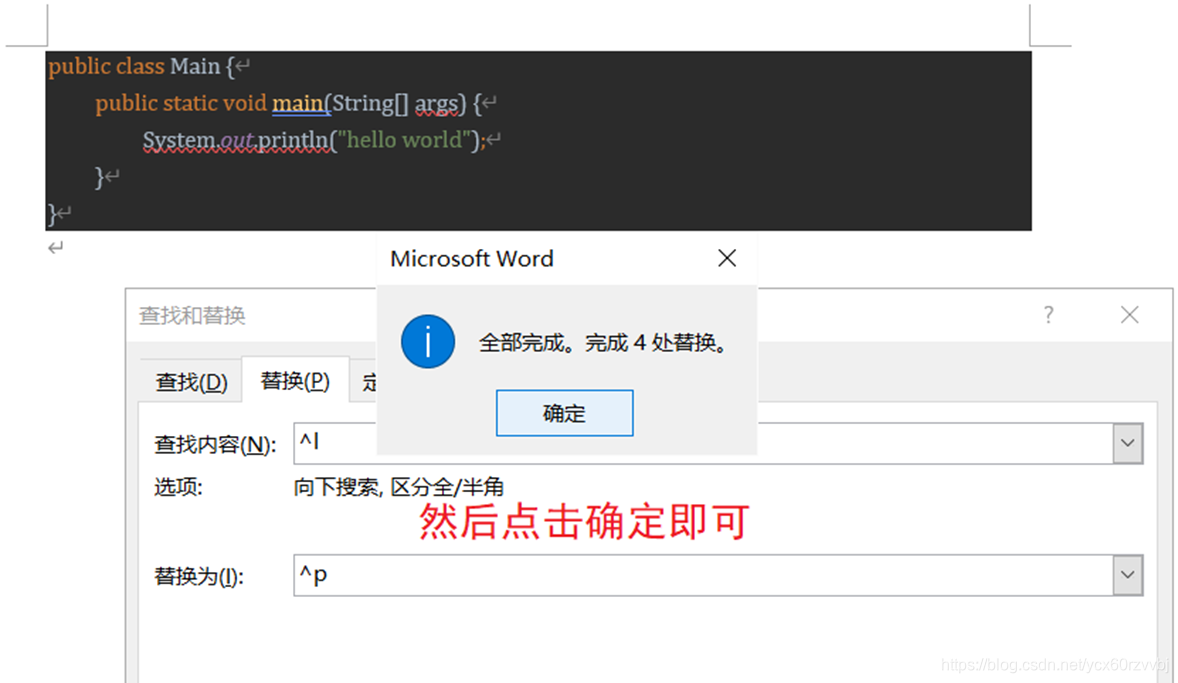Expand the 替换为 dropdown arrow

pos(1128,576)
